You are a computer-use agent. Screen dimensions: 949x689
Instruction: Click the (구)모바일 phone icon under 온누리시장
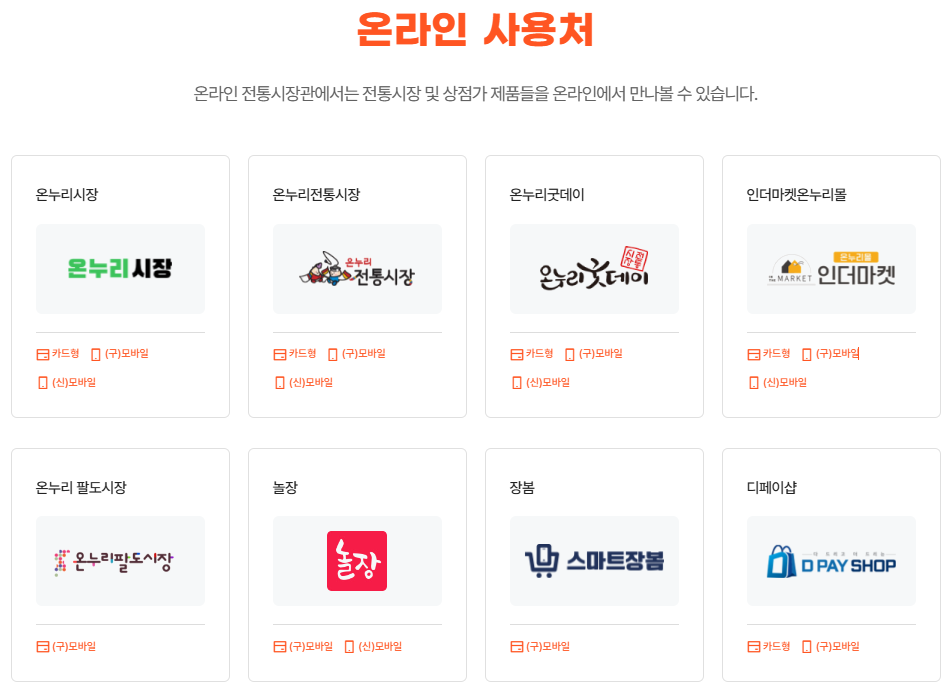click(96, 355)
